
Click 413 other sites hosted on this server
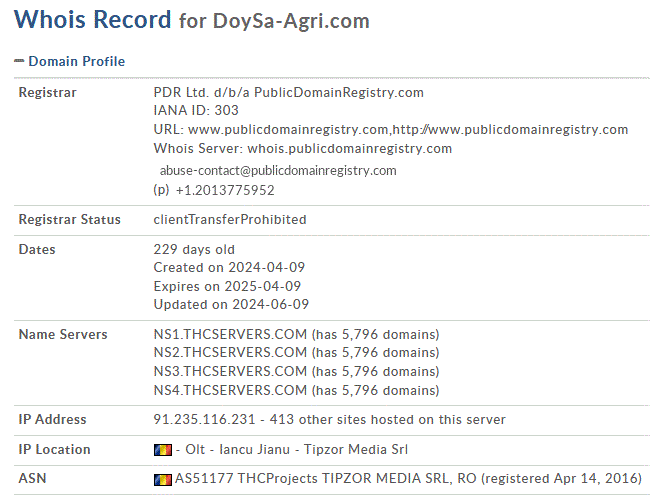click(388, 419)
